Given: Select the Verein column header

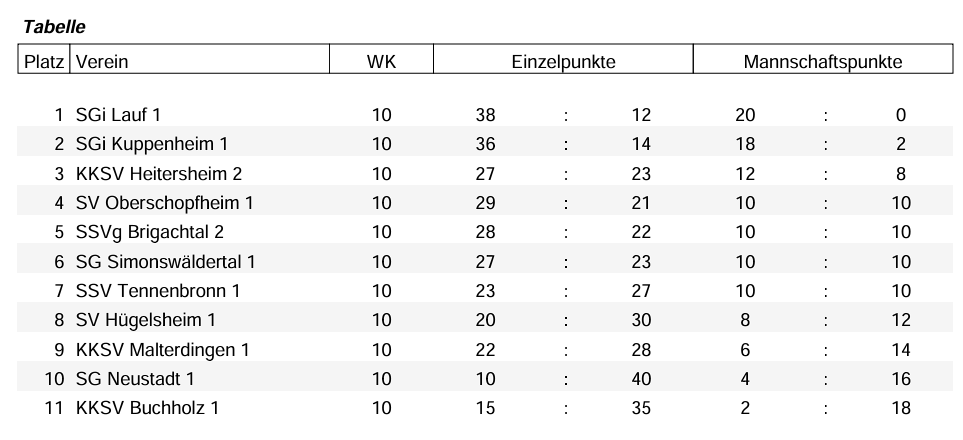Looking at the screenshot, I should click(102, 62).
